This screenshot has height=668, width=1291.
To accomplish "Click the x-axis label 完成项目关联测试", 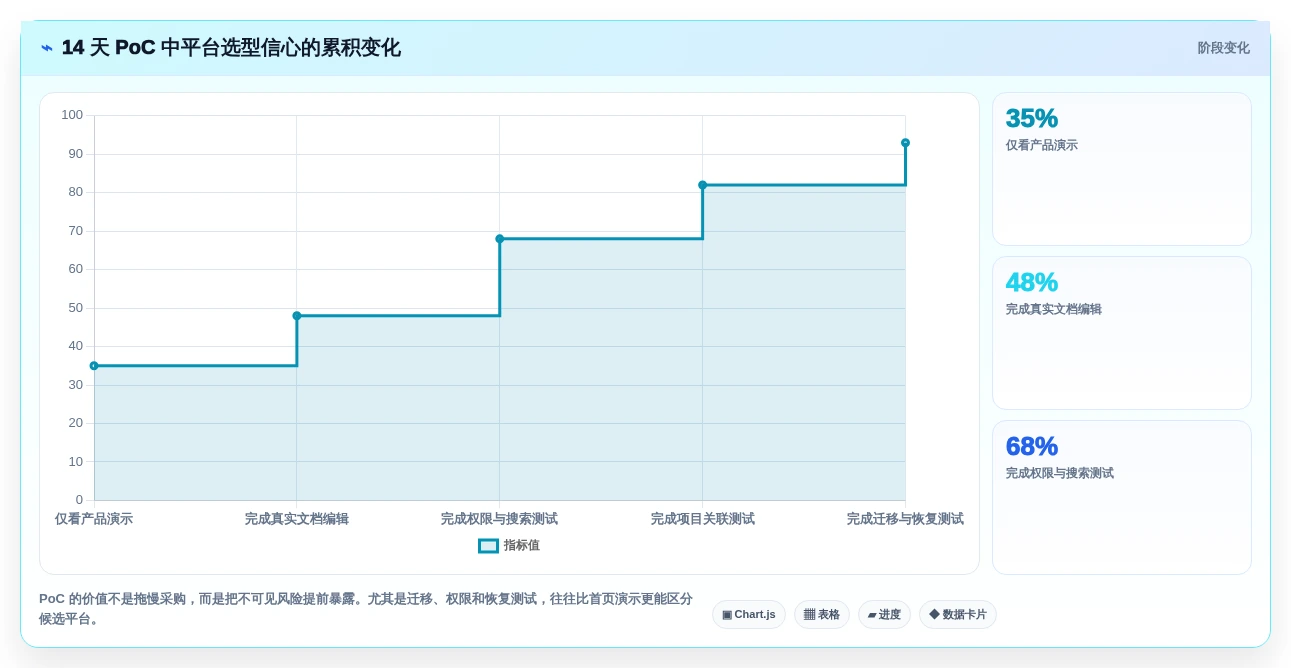I will tap(703, 519).
